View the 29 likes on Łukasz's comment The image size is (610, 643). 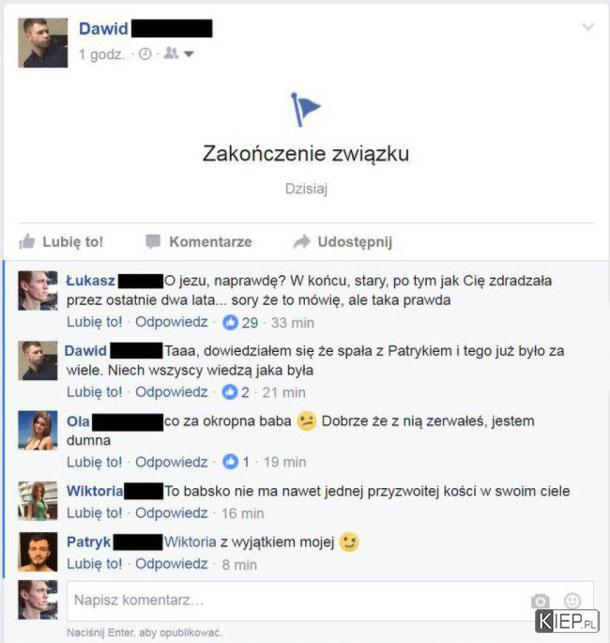click(x=240, y=323)
